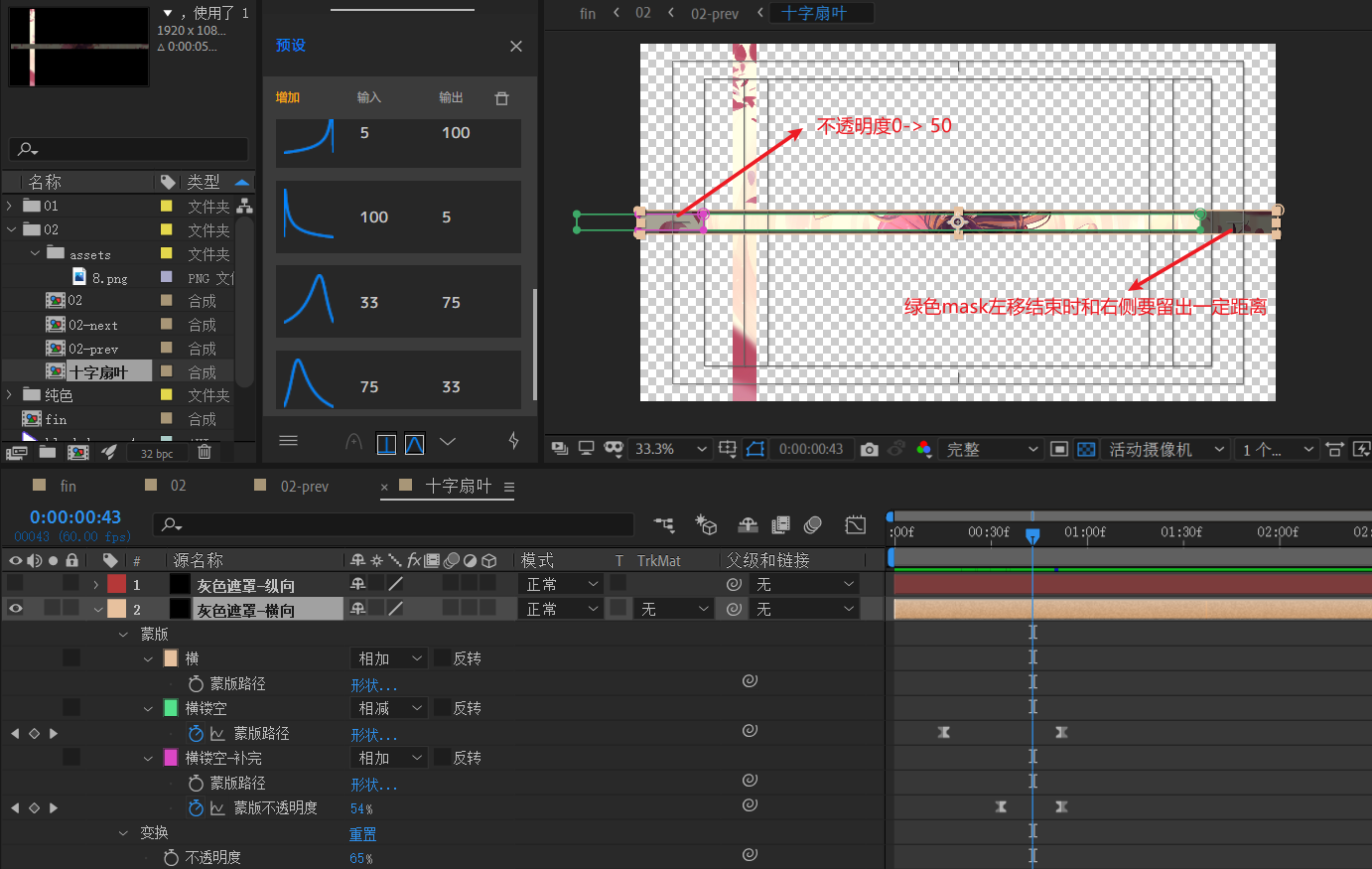Screen dimensions: 1372x869
Task: Click the 54% 蒙版不透明度 value
Action: pos(361,808)
